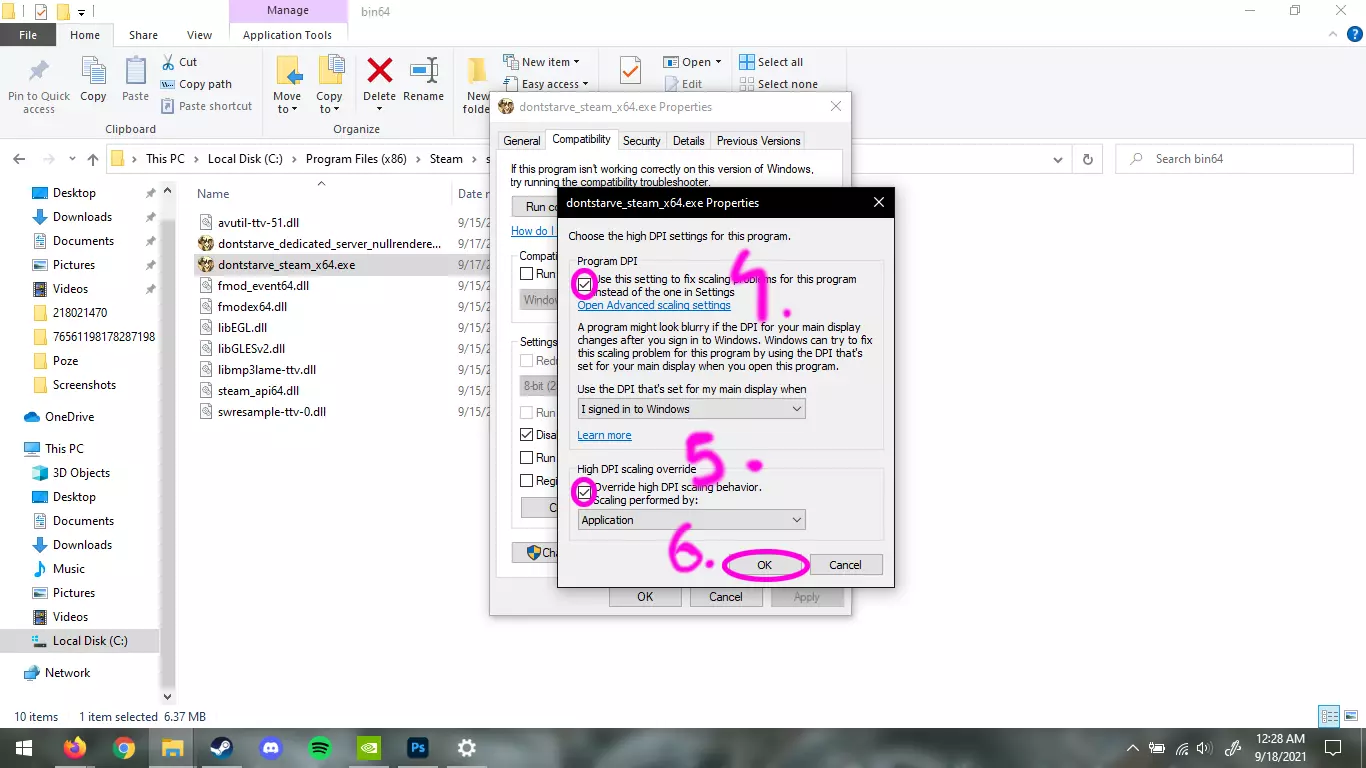Click Select all in the ribbon
1366x768 pixels.
tap(771, 62)
